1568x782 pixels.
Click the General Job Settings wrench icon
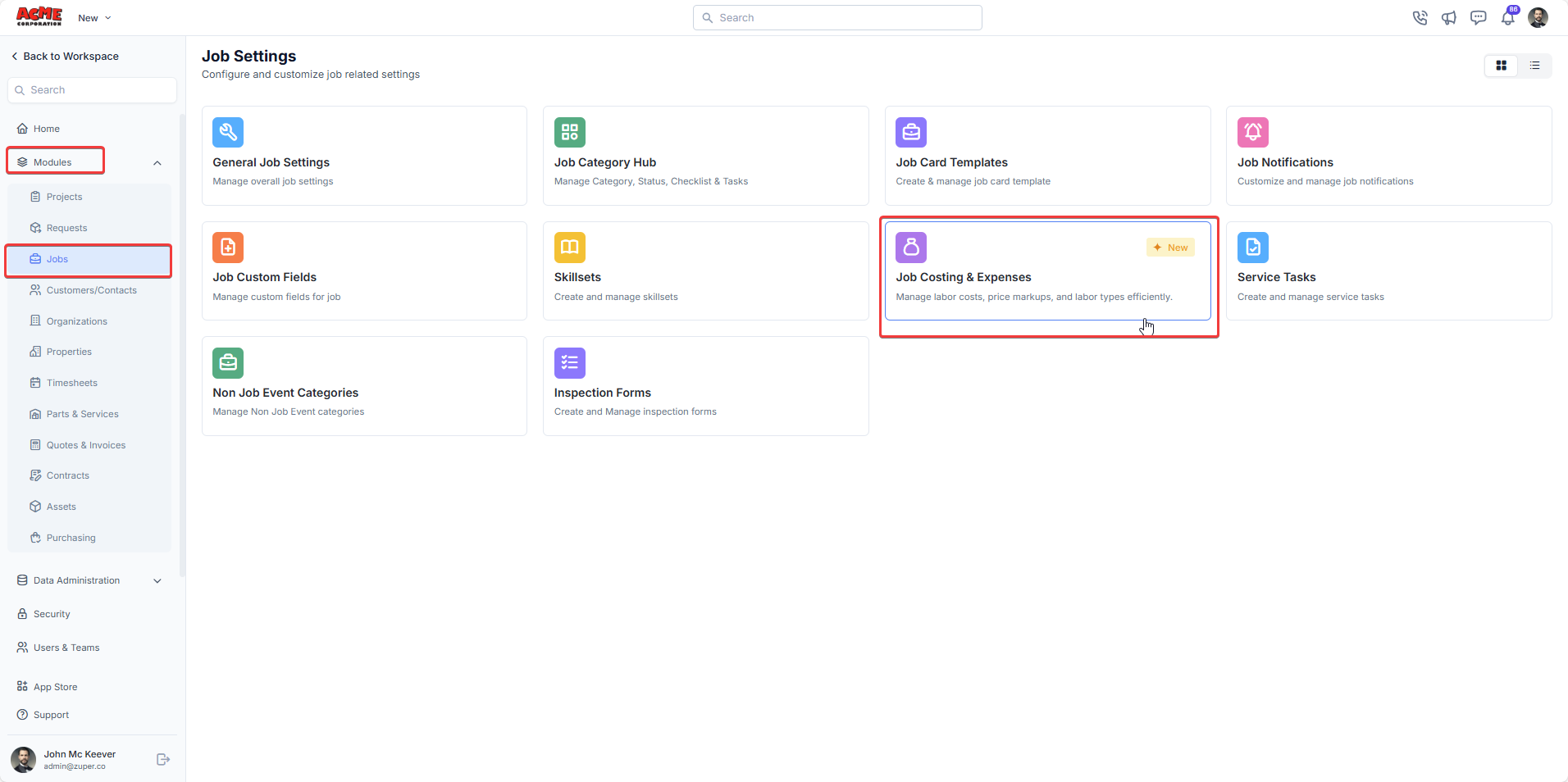coord(228,132)
